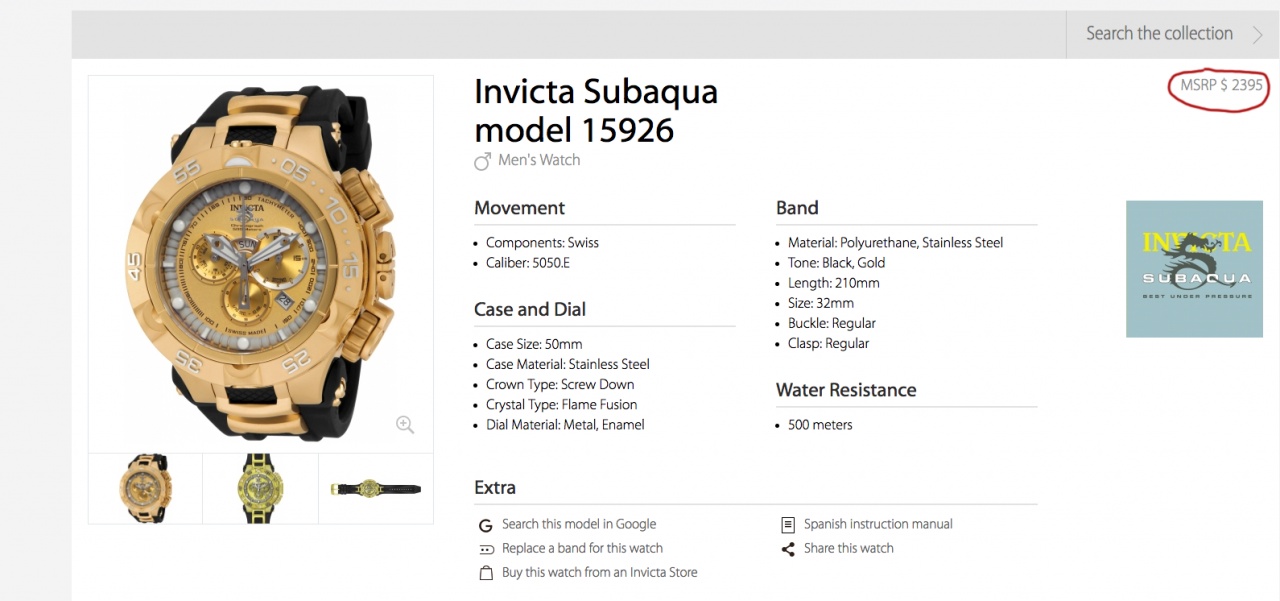Open Search this model in Google
1280x601 pixels.
coord(578,524)
